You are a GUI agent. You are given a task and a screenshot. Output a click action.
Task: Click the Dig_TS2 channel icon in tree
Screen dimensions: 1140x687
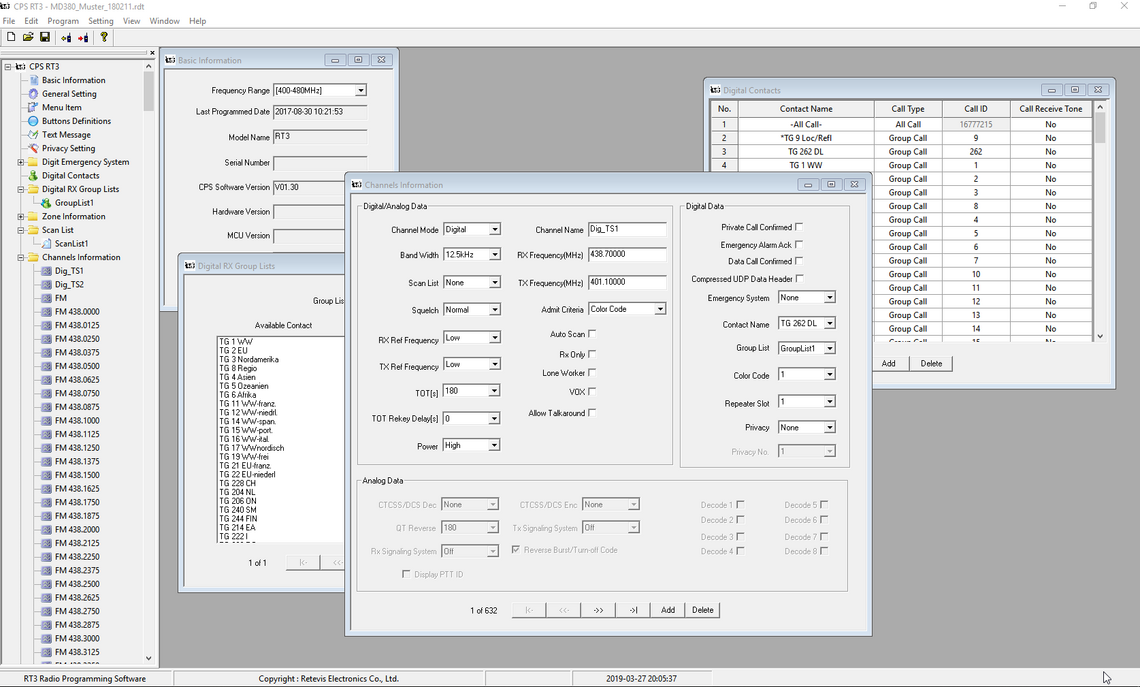tap(47, 284)
